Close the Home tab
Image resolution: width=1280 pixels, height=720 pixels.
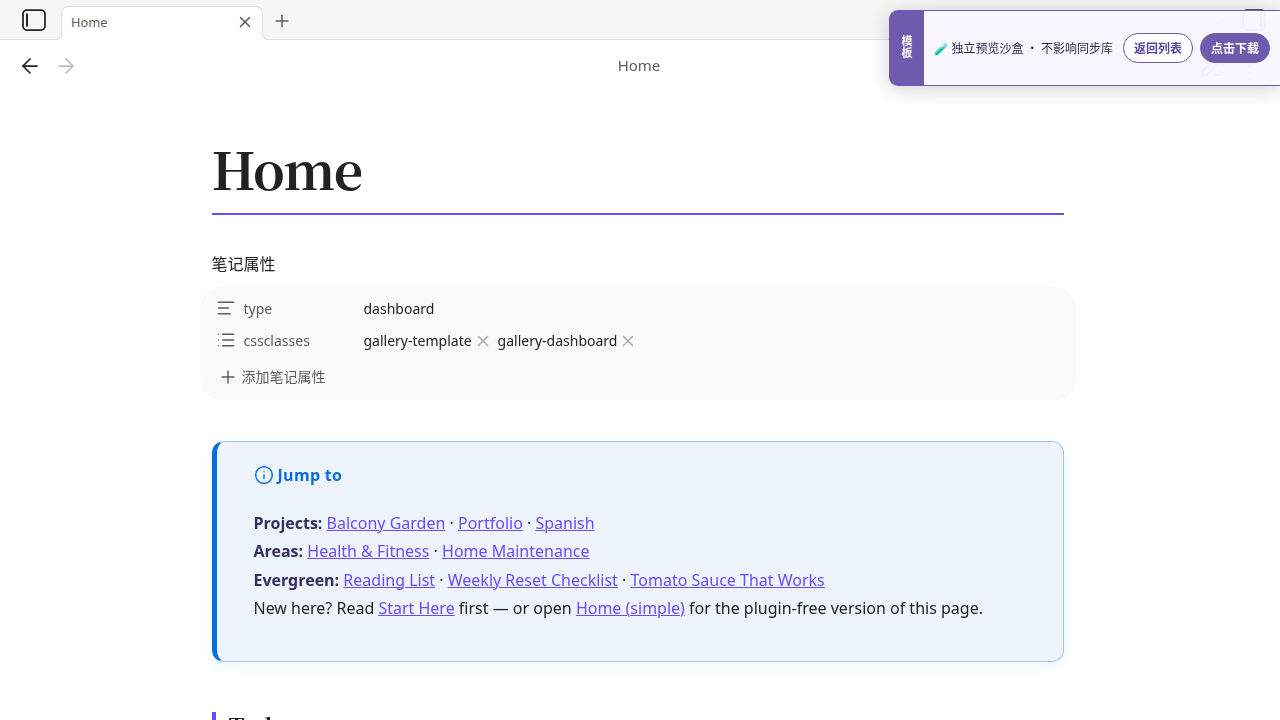245,22
